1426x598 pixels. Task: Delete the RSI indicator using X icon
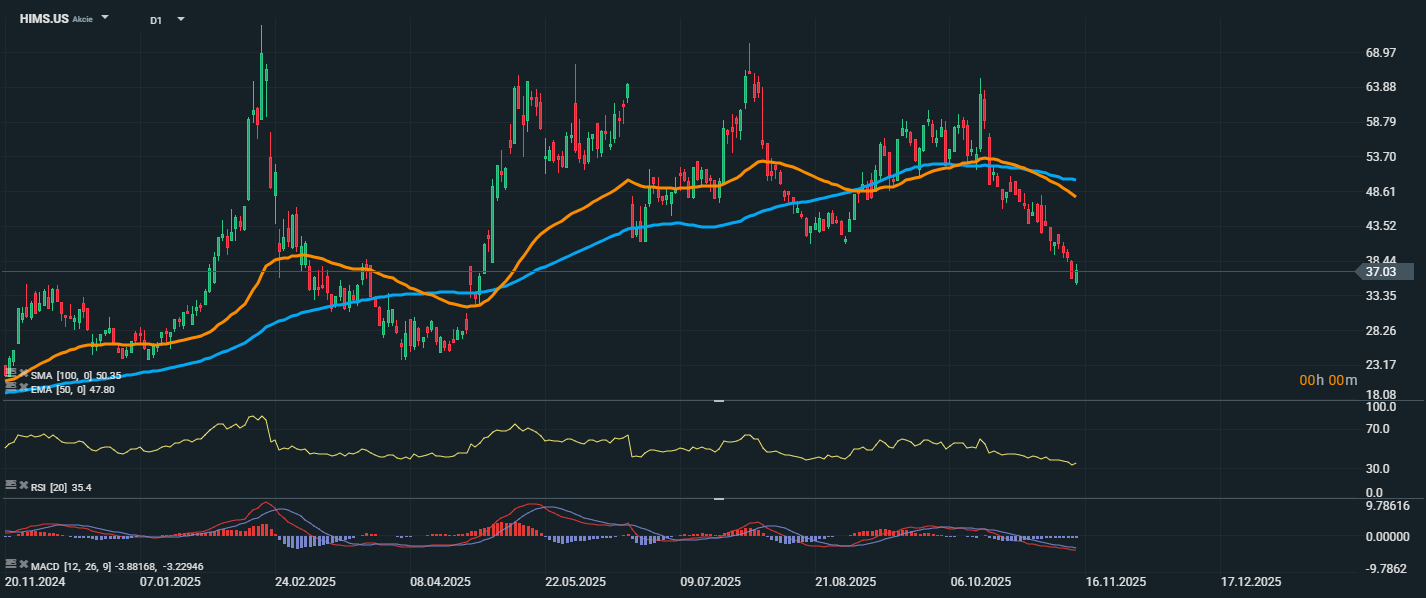(23, 484)
